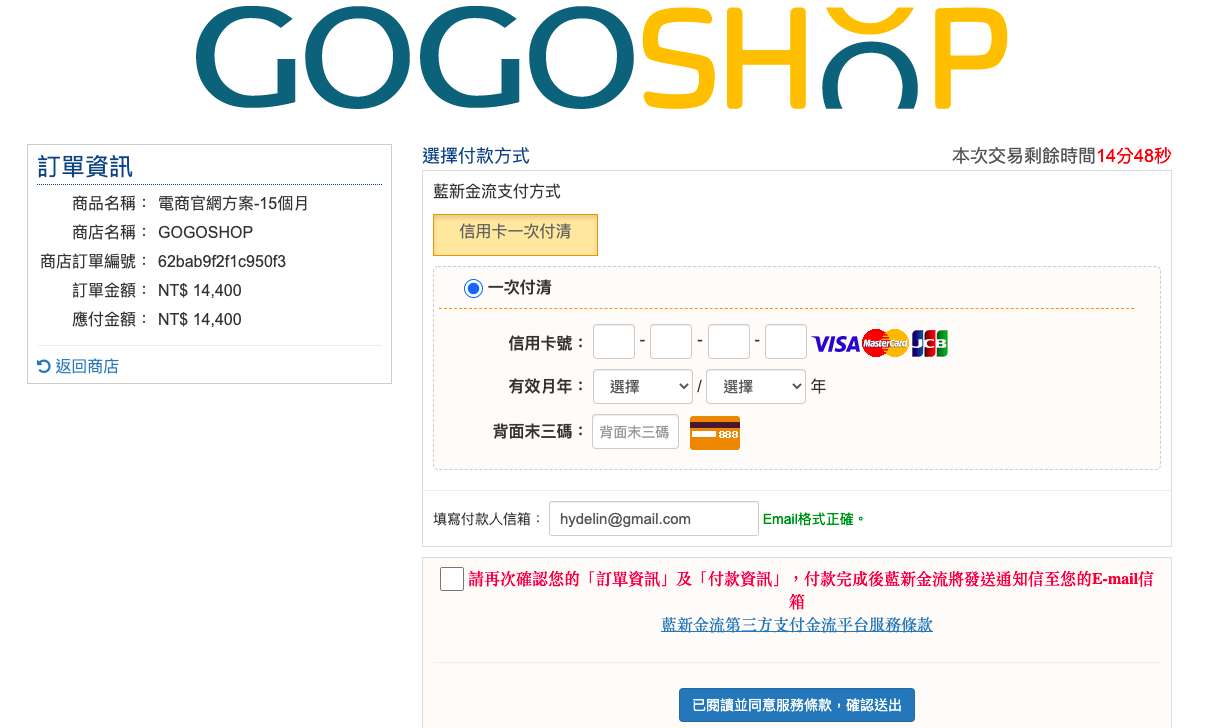
Task: Focus the first credit card number field
Action: coord(614,342)
